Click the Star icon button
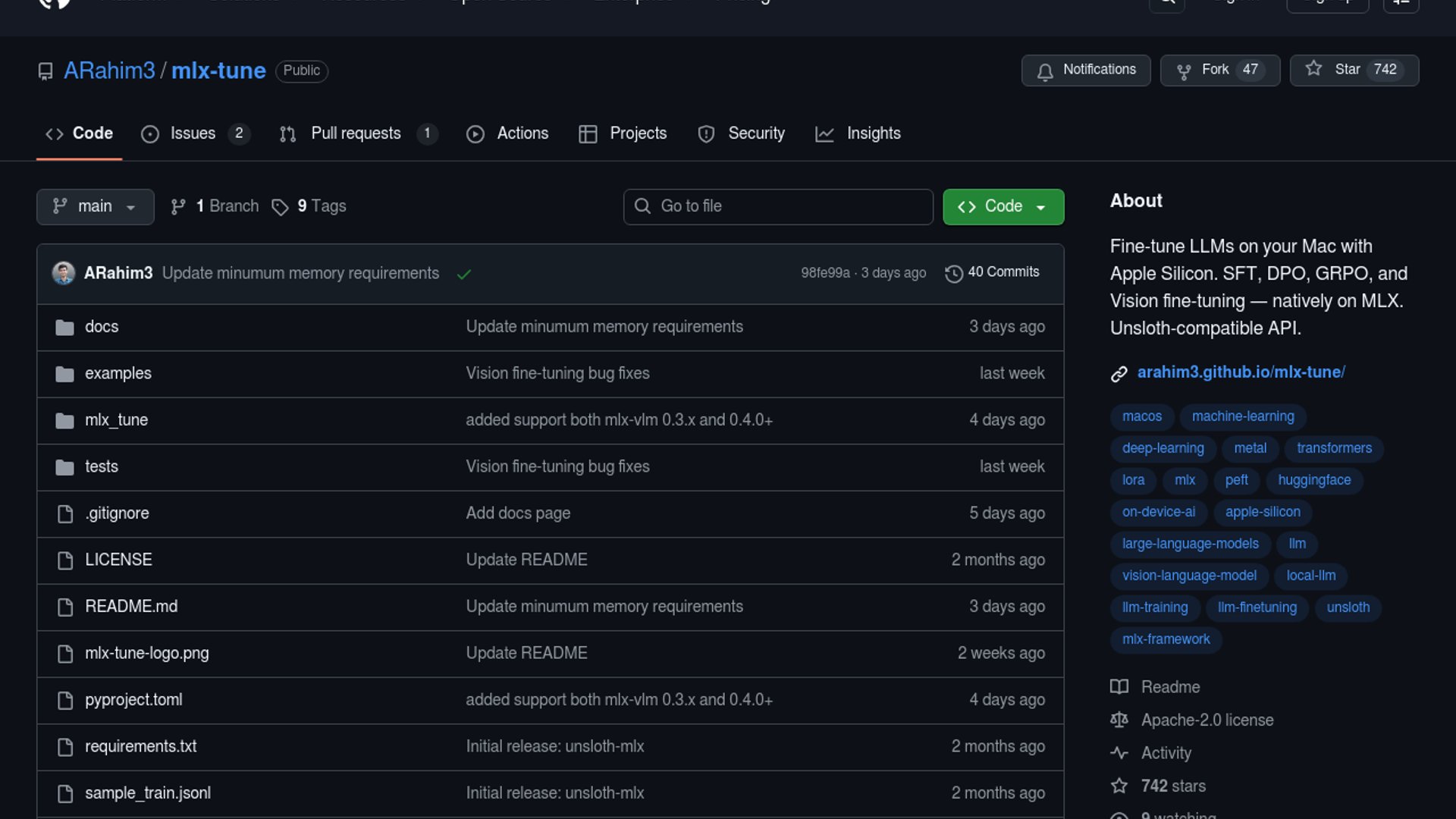This screenshot has width=1456, height=819. (x=1313, y=69)
